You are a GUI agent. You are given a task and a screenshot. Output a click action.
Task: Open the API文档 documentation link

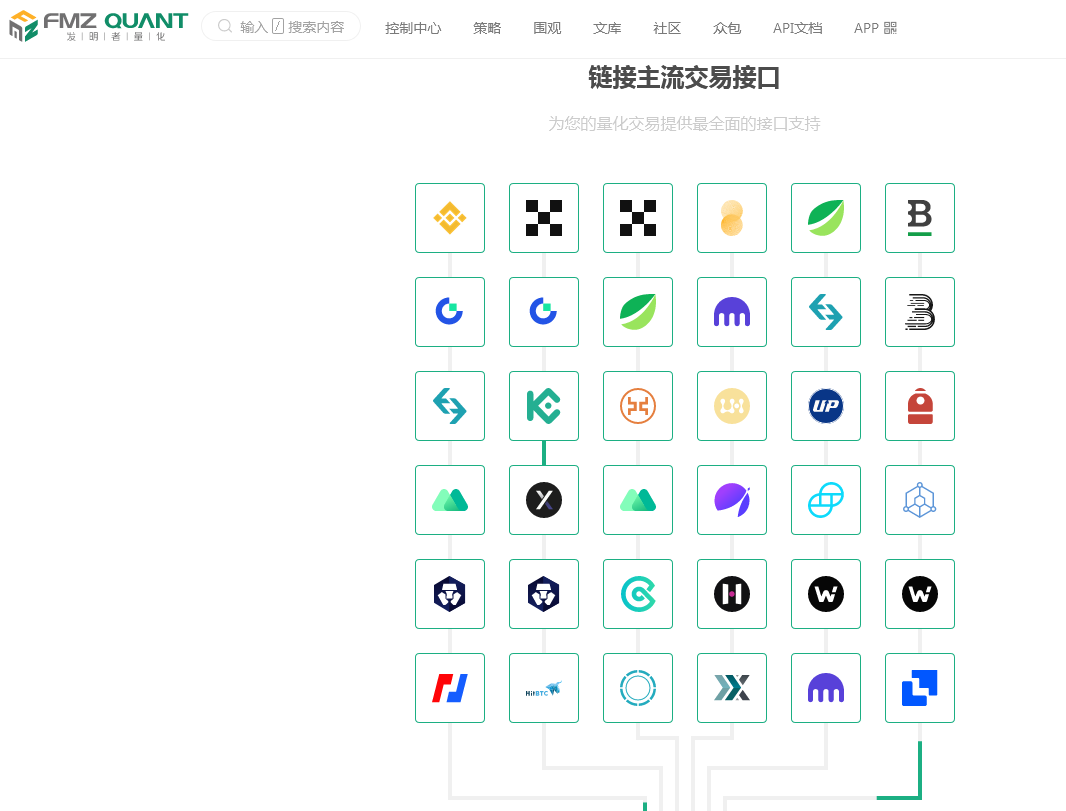coord(797,28)
